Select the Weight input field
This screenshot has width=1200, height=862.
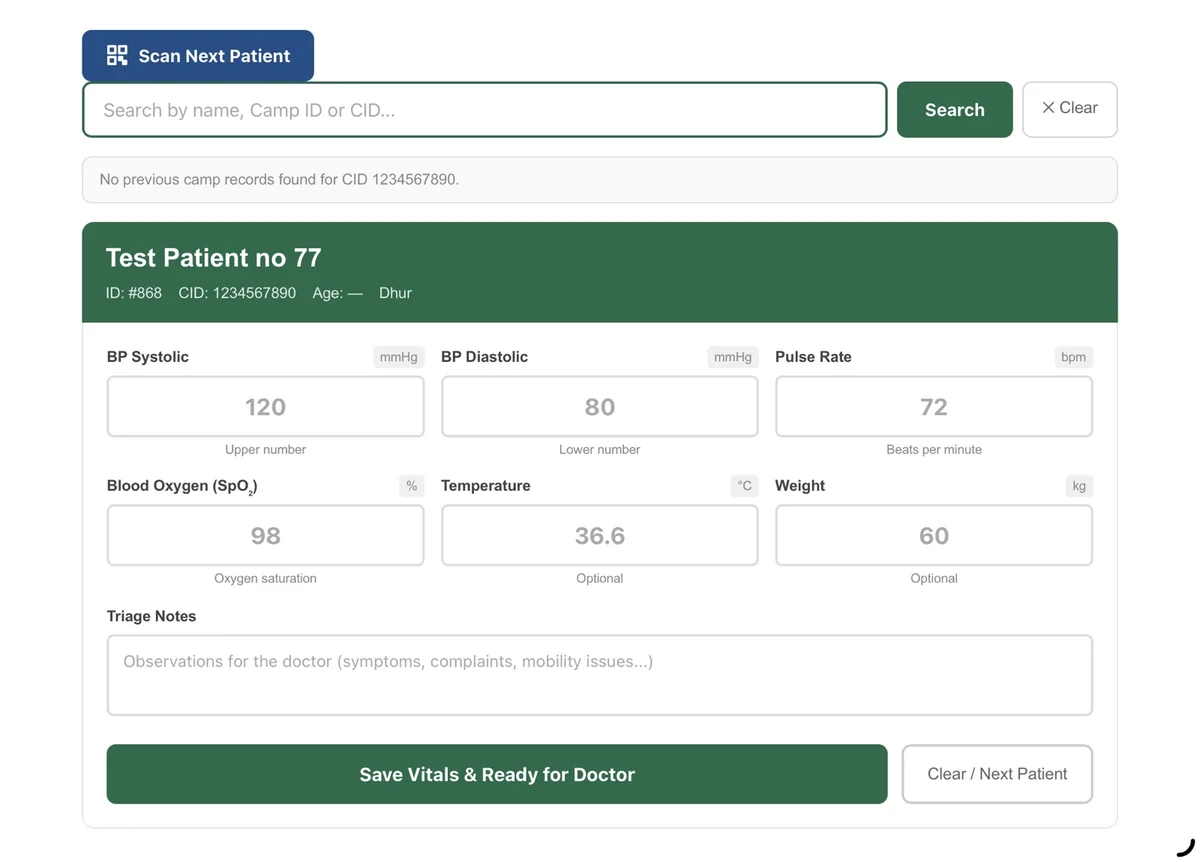click(934, 536)
